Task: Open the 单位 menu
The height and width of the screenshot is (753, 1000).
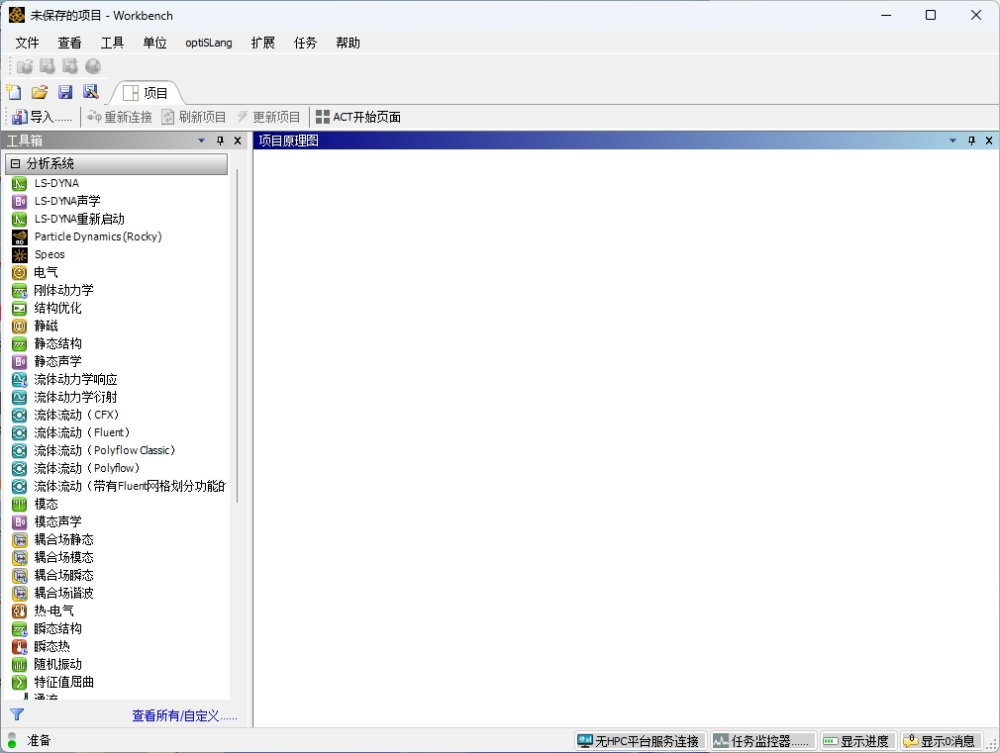Action: [x=154, y=43]
